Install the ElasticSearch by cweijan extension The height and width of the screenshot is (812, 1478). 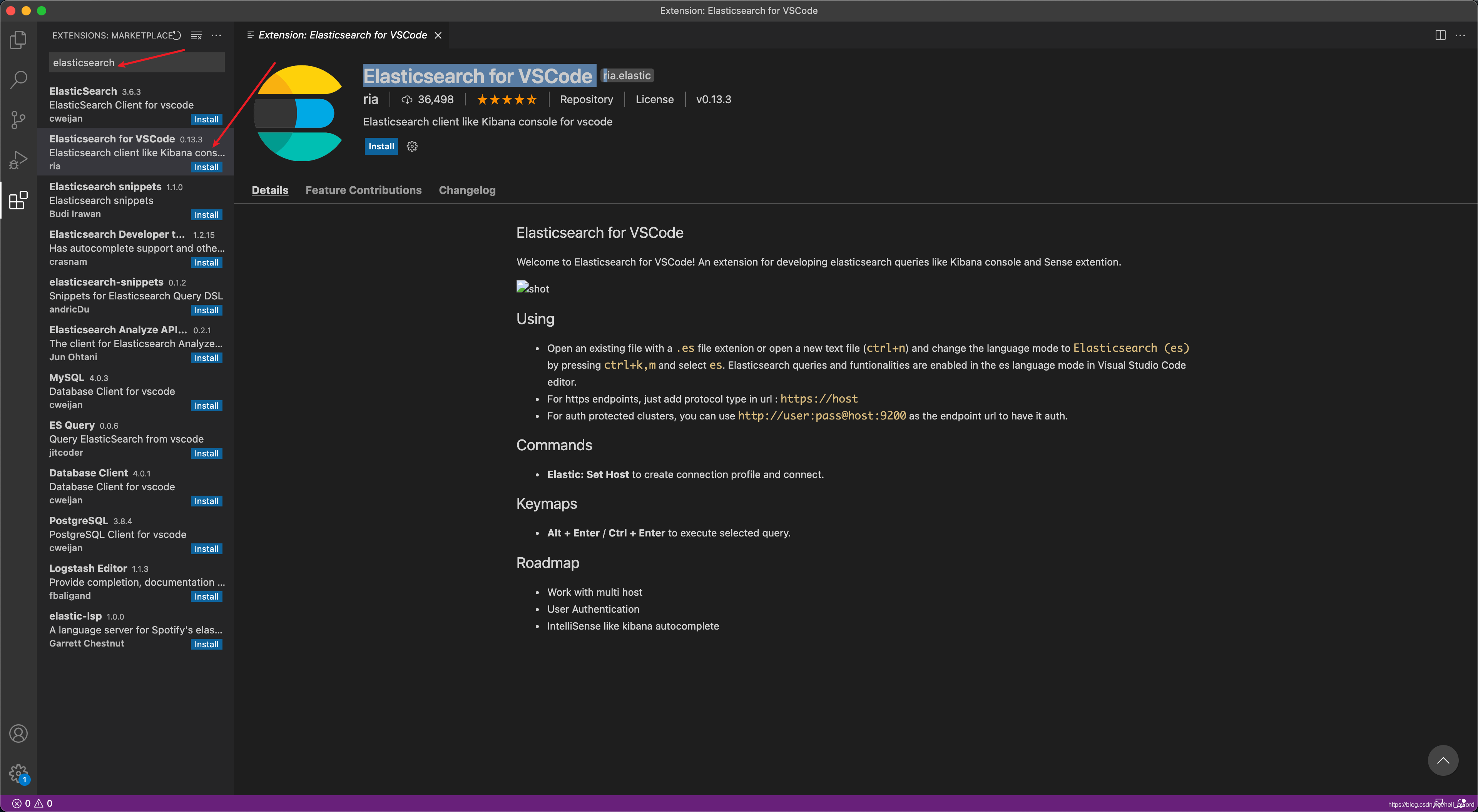pos(206,119)
